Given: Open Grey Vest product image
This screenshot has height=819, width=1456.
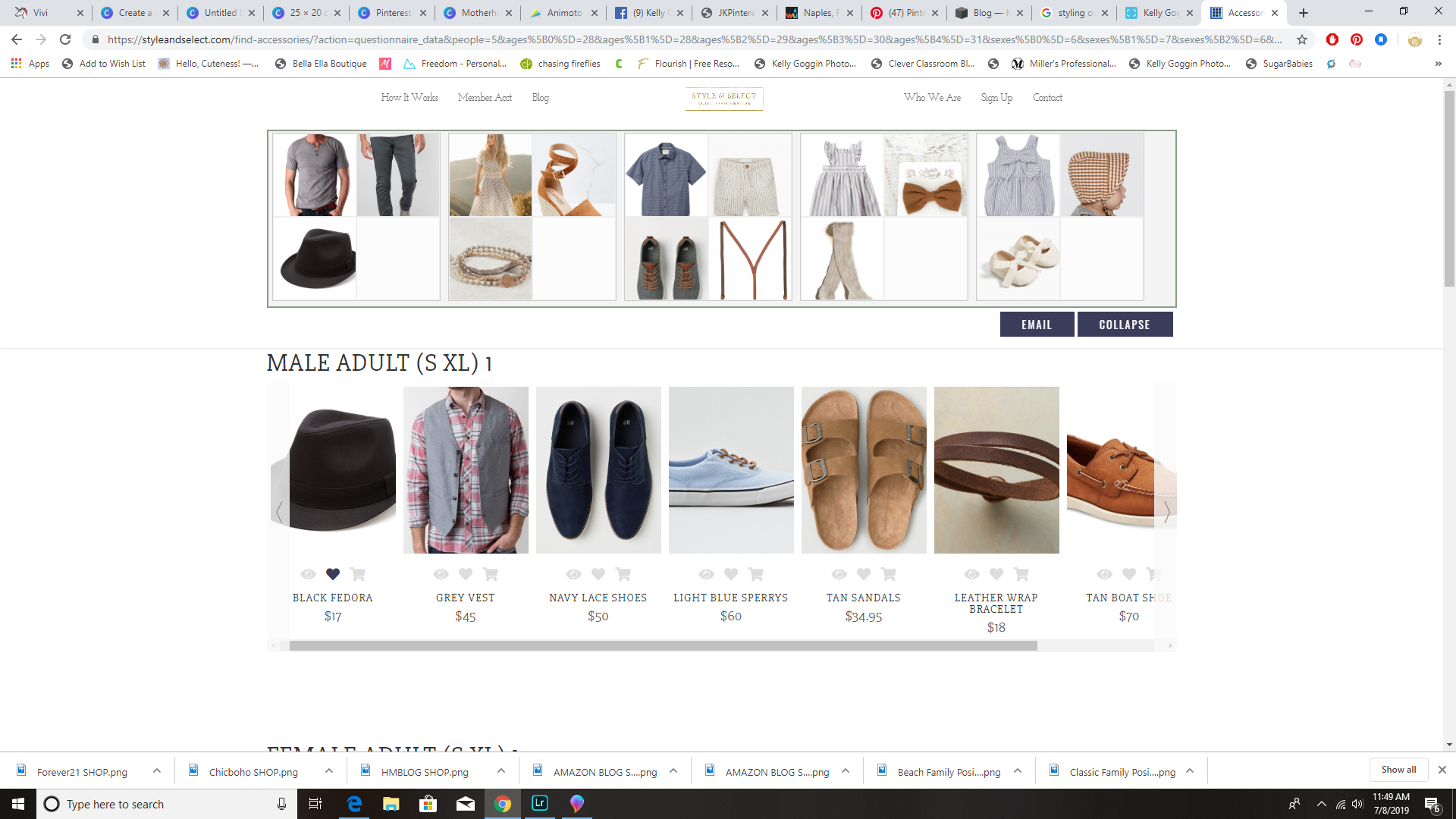Looking at the screenshot, I should tap(466, 470).
